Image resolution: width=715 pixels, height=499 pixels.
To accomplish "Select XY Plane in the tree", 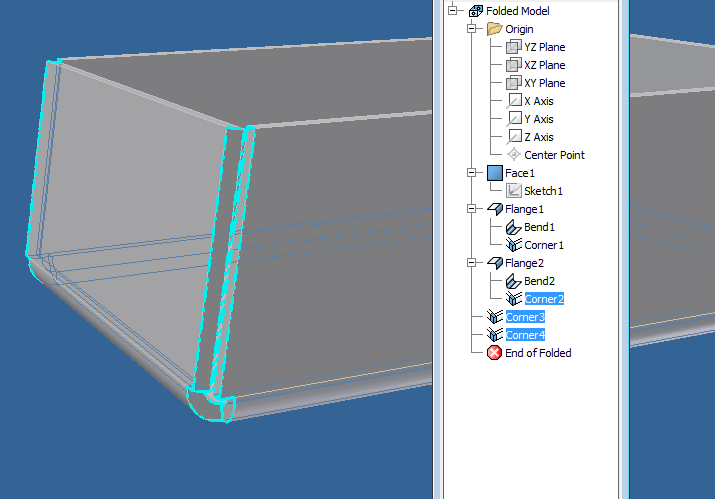I will pyautogui.click(x=544, y=83).
